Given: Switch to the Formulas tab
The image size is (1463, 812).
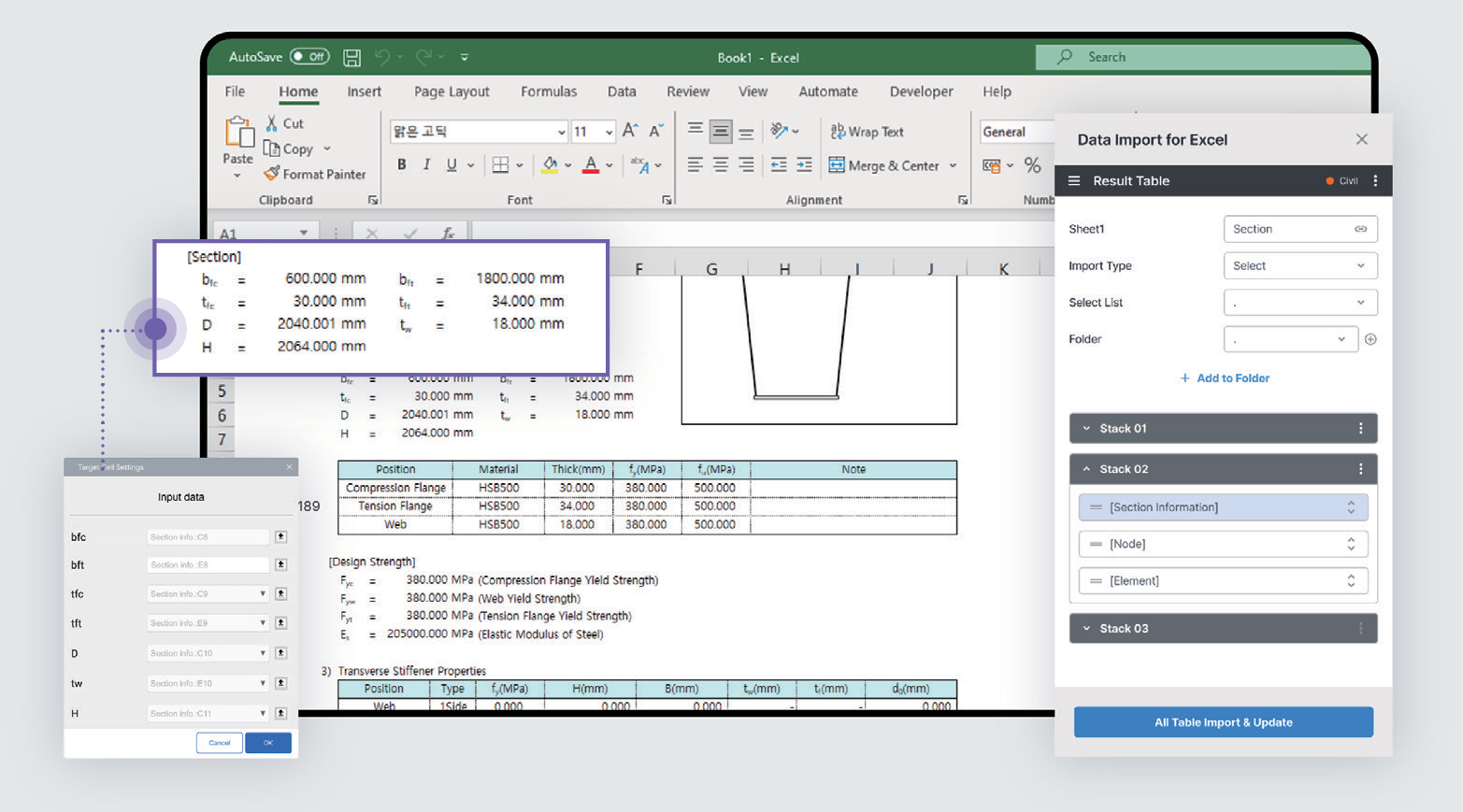Looking at the screenshot, I should (x=549, y=92).
